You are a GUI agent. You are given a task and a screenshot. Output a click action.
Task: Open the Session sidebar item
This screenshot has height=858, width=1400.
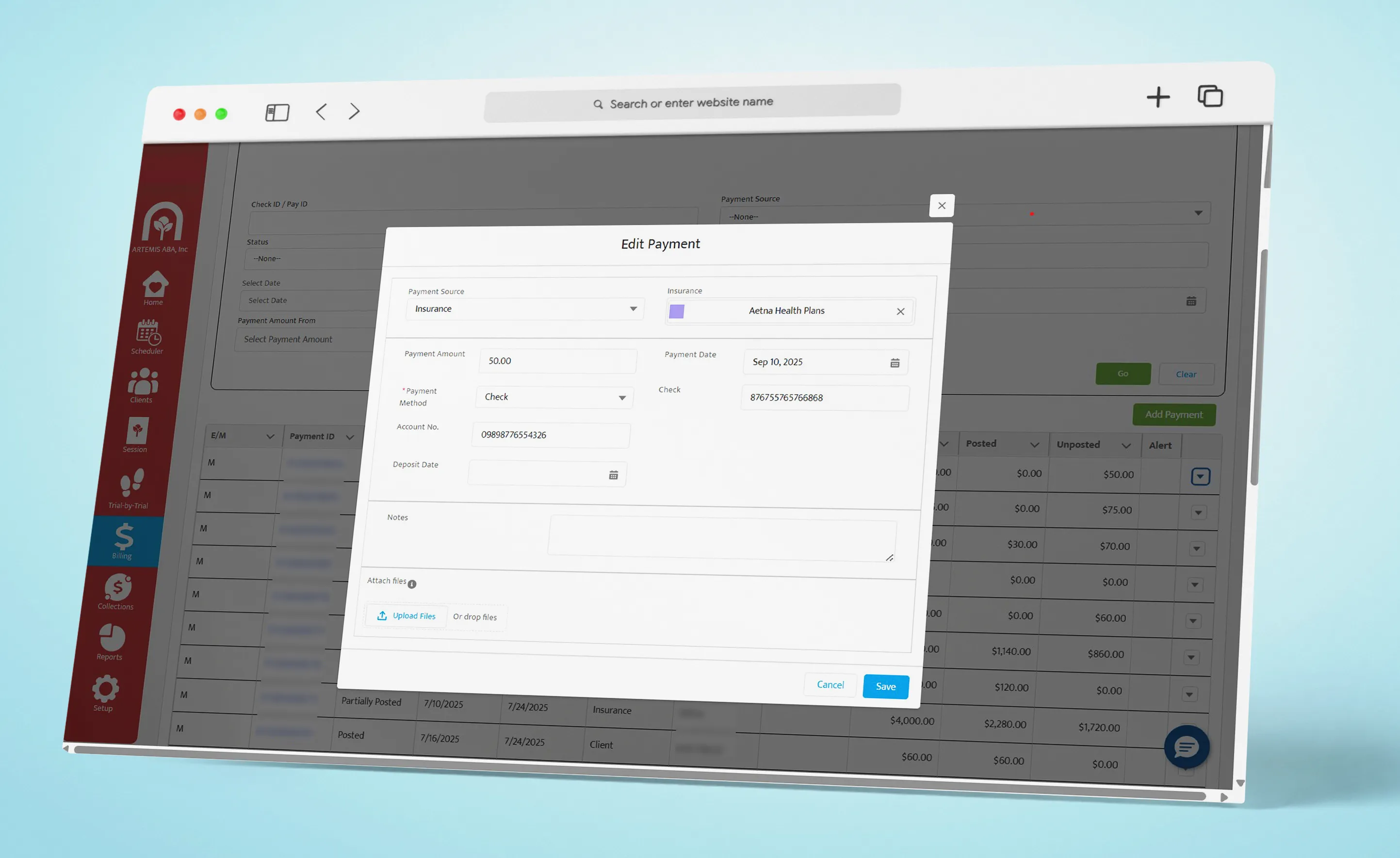click(136, 435)
